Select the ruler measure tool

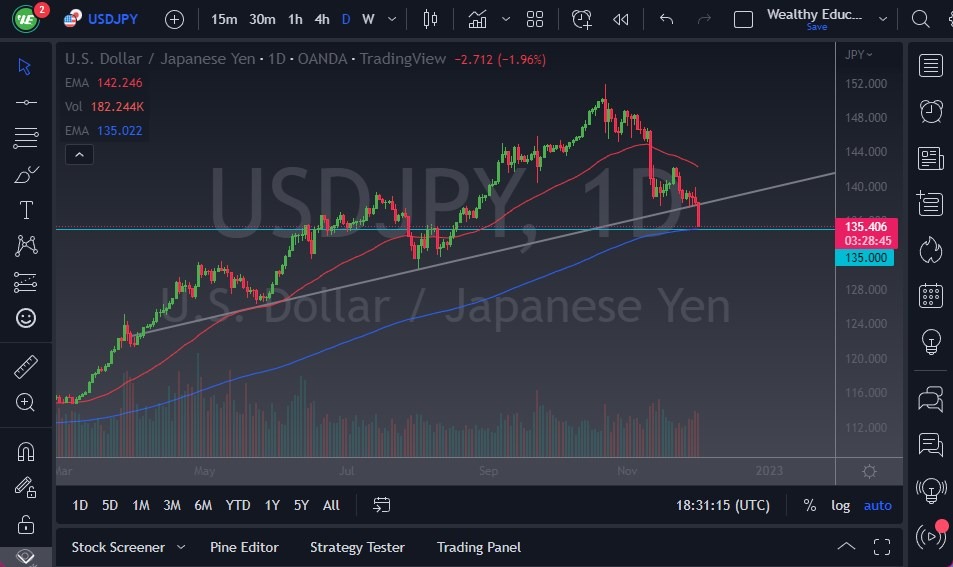(x=26, y=367)
